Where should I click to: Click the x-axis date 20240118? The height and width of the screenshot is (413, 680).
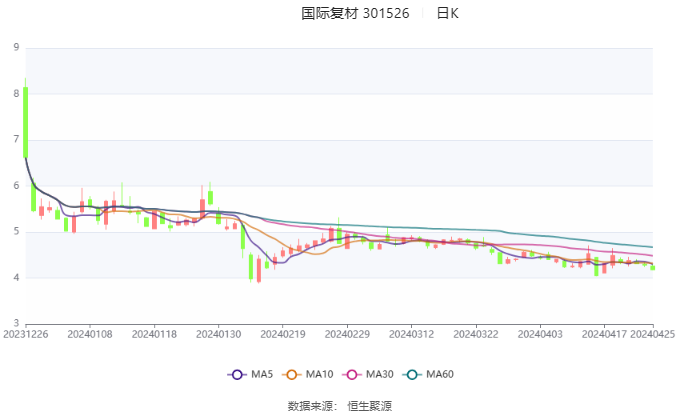click(154, 334)
